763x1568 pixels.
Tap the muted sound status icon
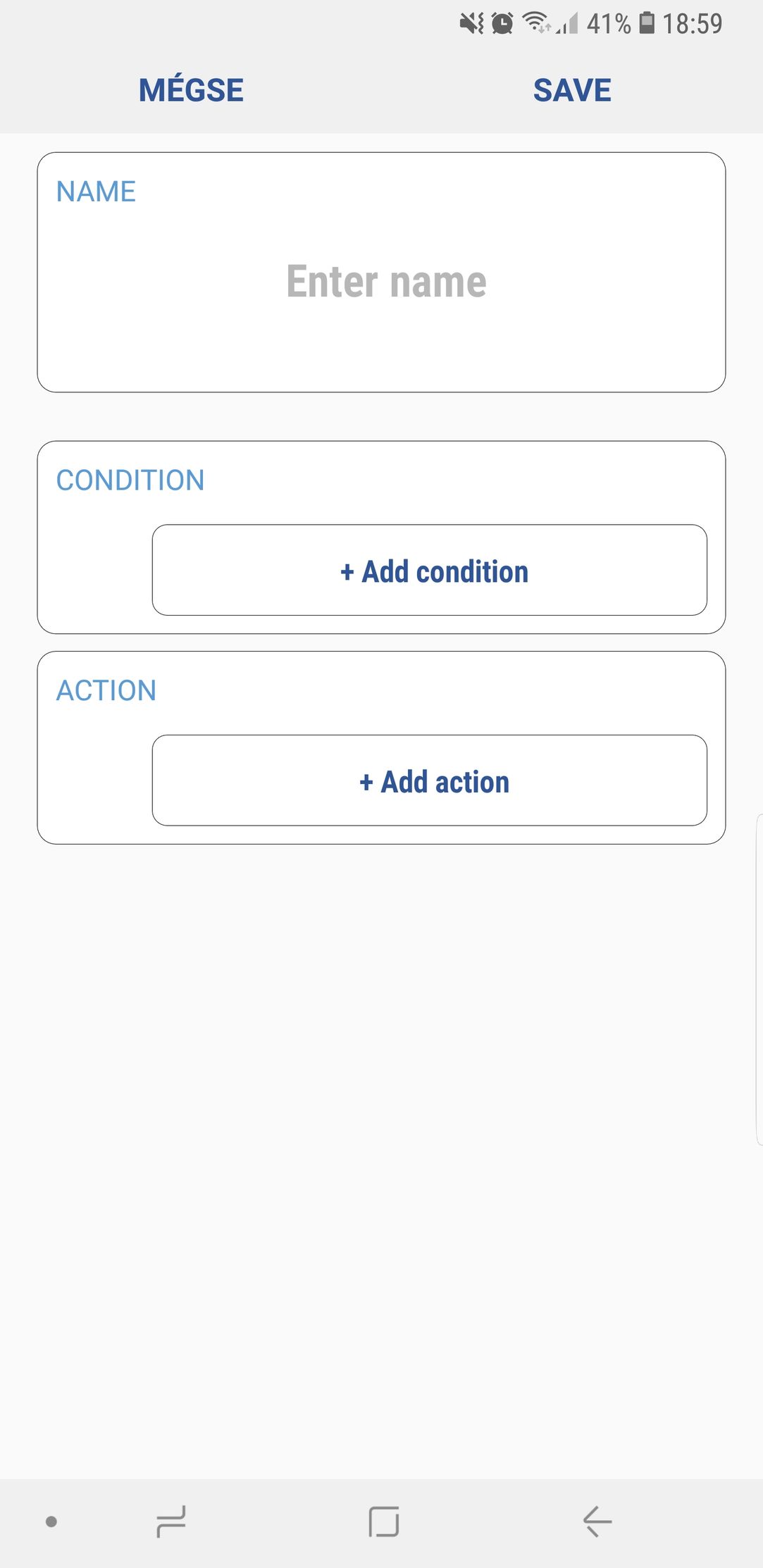click(471, 24)
